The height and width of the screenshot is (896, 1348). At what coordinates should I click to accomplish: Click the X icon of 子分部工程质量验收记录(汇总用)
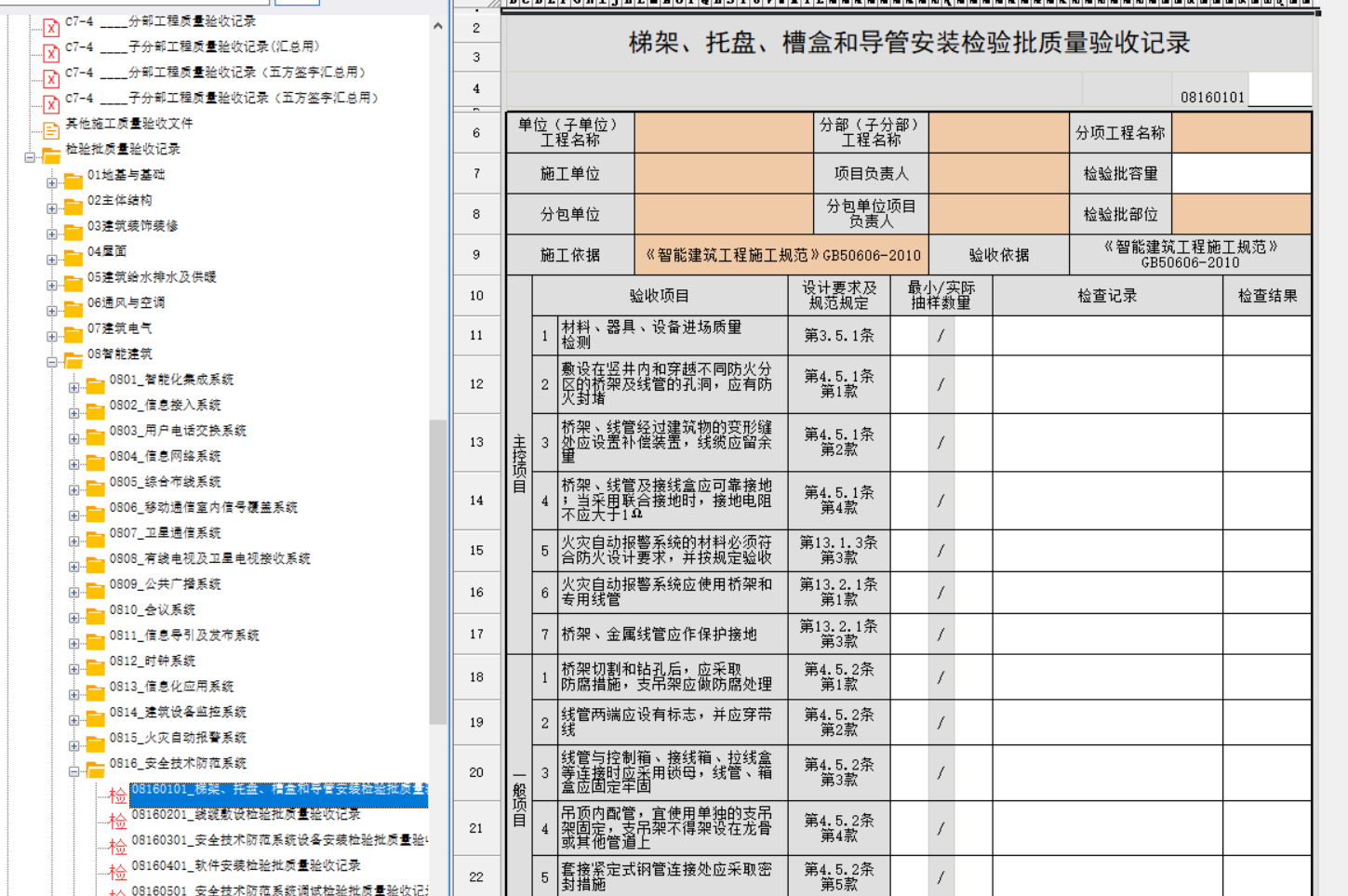pos(51,53)
